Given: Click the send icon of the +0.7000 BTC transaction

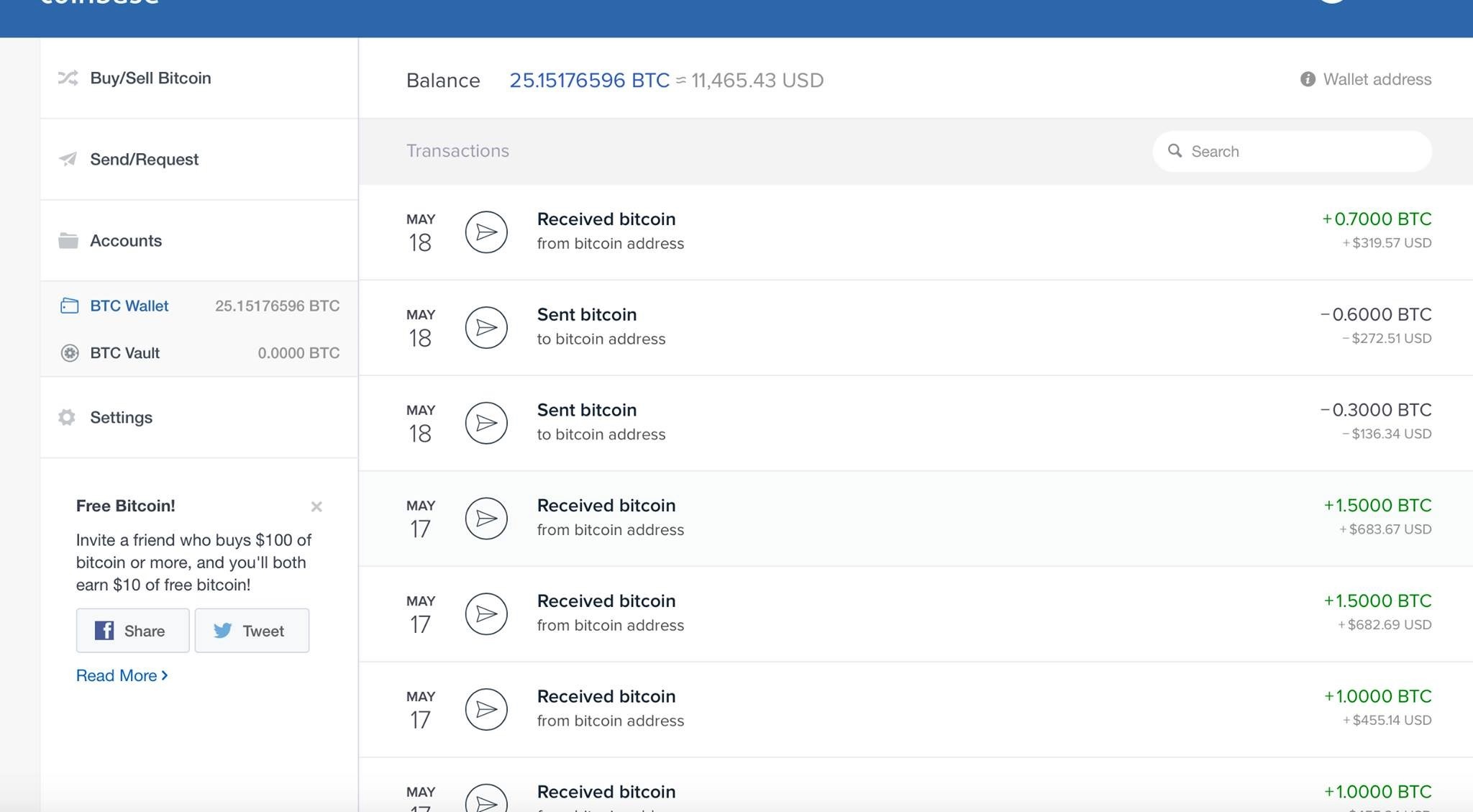Looking at the screenshot, I should pos(486,232).
